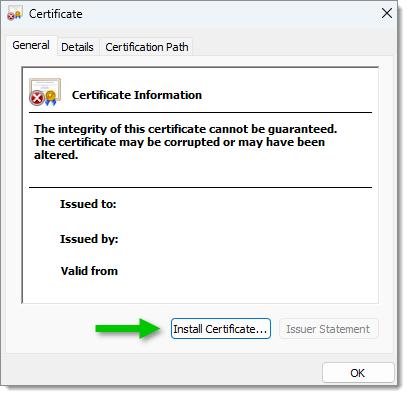The height and width of the screenshot is (396, 408).
Task: Click the certificate icon in the title bar
Action: click(15, 14)
